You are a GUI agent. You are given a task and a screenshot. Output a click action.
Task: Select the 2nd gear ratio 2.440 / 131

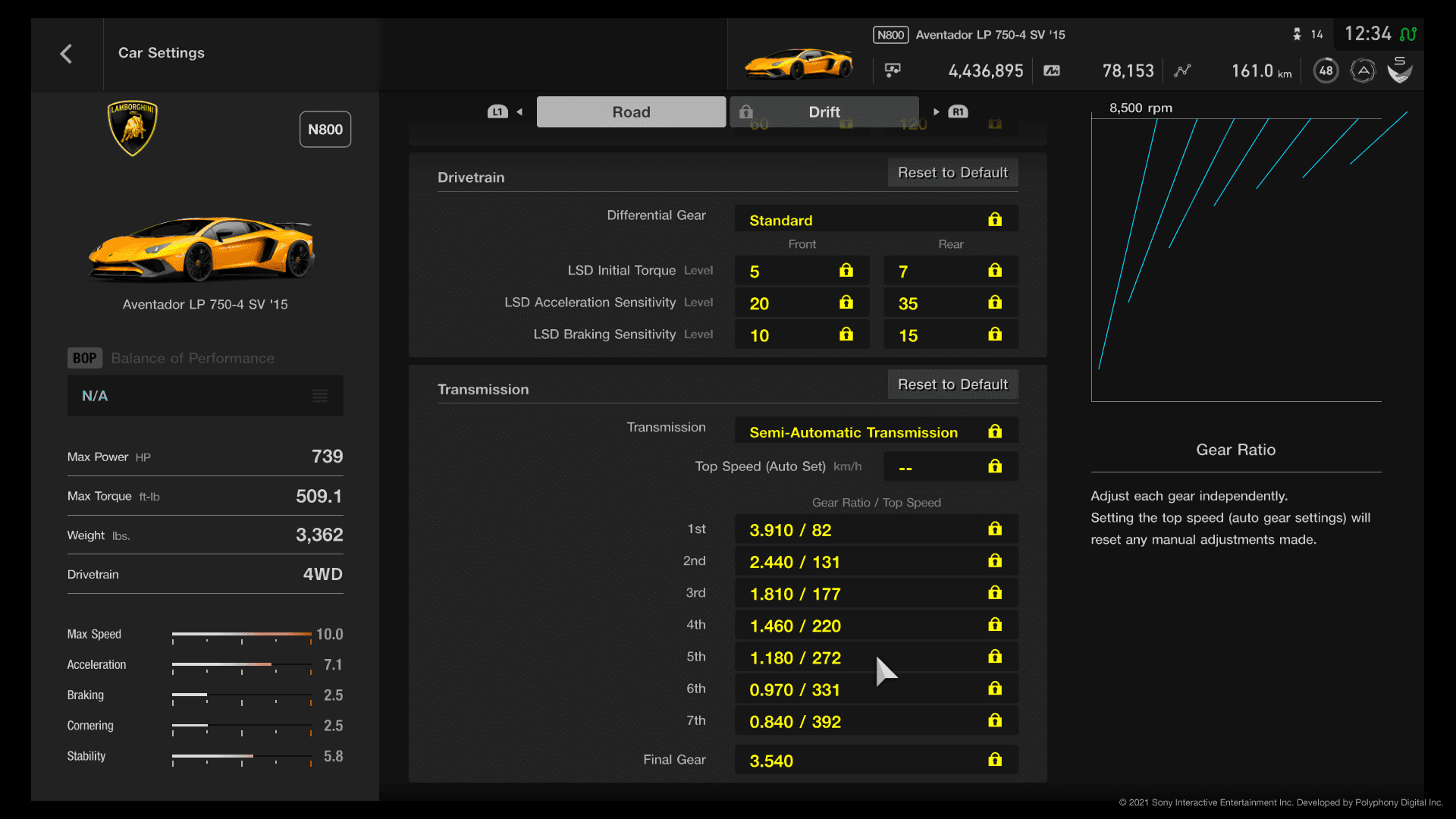click(x=876, y=561)
